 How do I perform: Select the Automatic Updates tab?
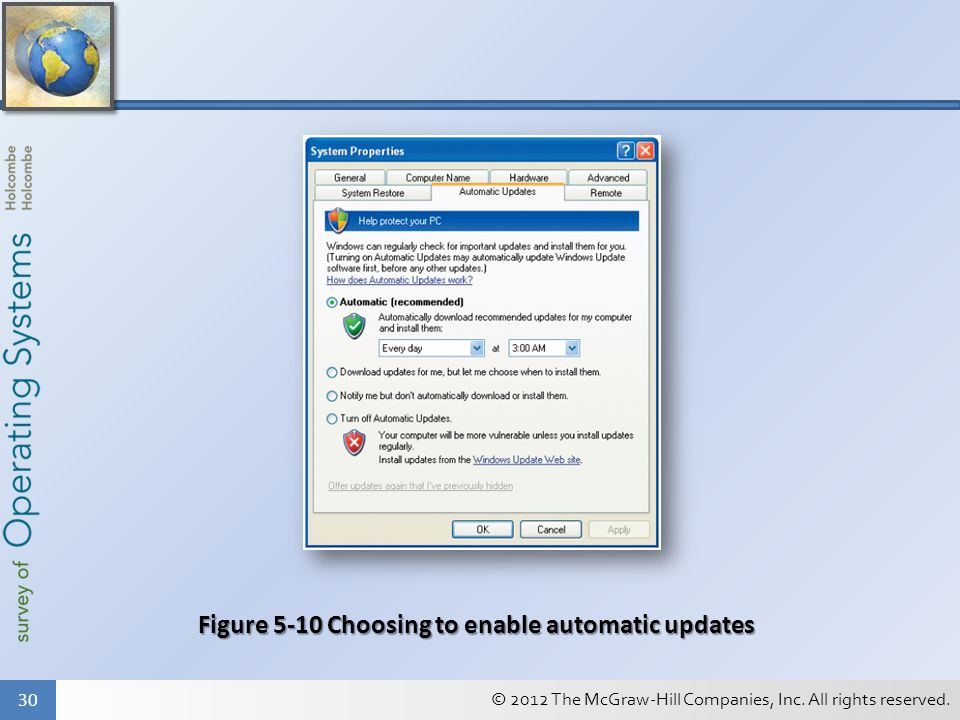coord(497,192)
